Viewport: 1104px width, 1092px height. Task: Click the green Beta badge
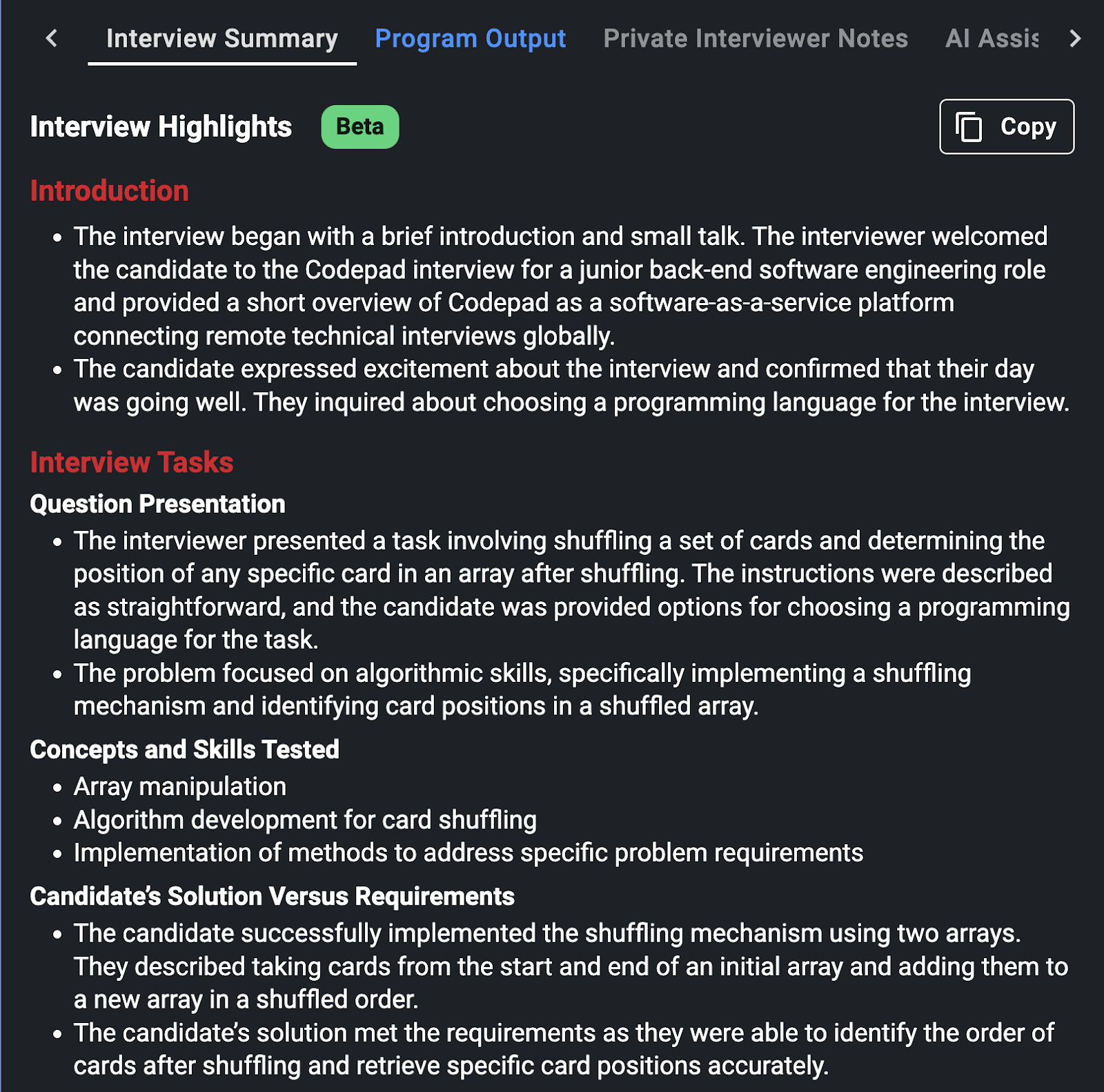pyautogui.click(x=359, y=127)
